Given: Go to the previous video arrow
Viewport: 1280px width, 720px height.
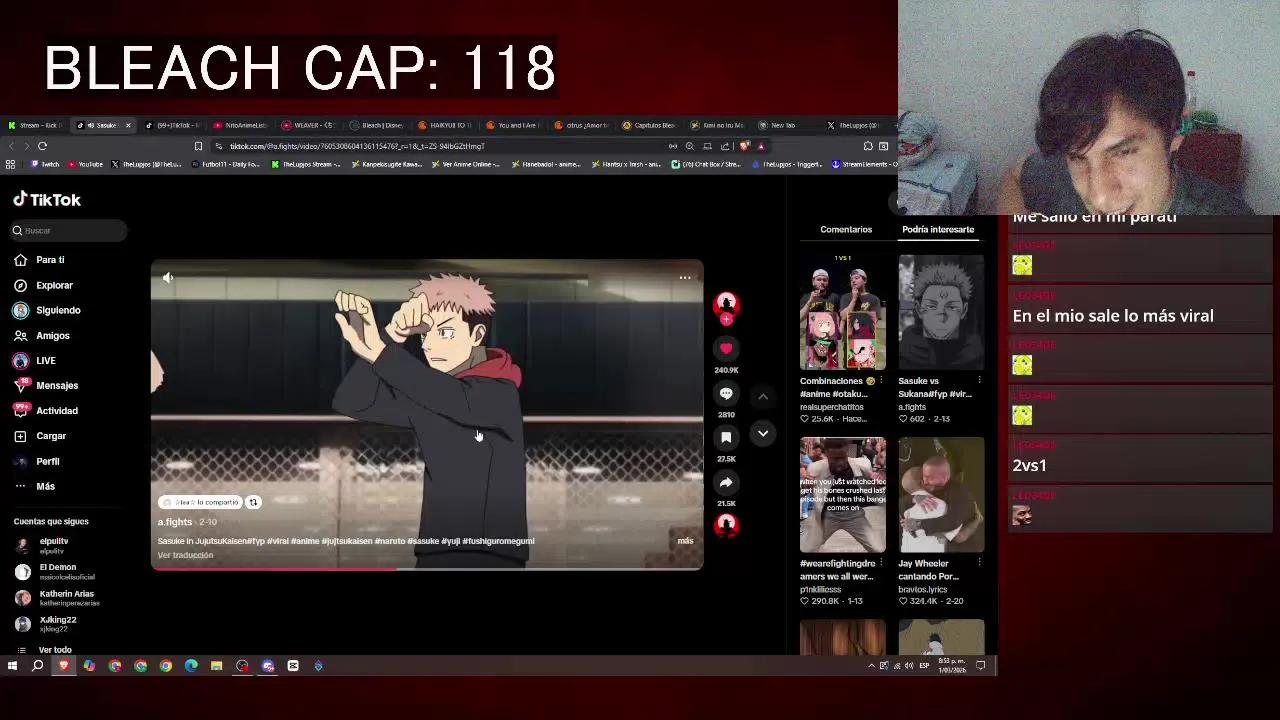Looking at the screenshot, I should (763, 397).
